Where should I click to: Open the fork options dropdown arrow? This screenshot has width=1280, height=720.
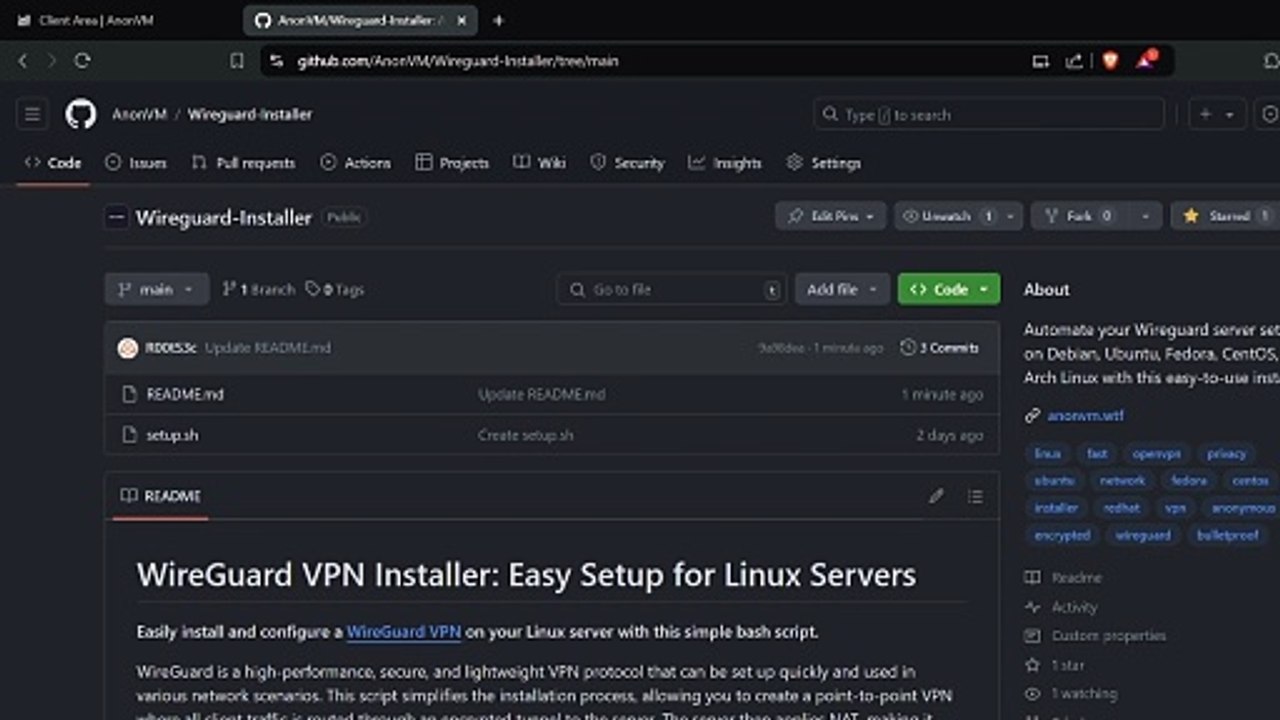point(1145,216)
